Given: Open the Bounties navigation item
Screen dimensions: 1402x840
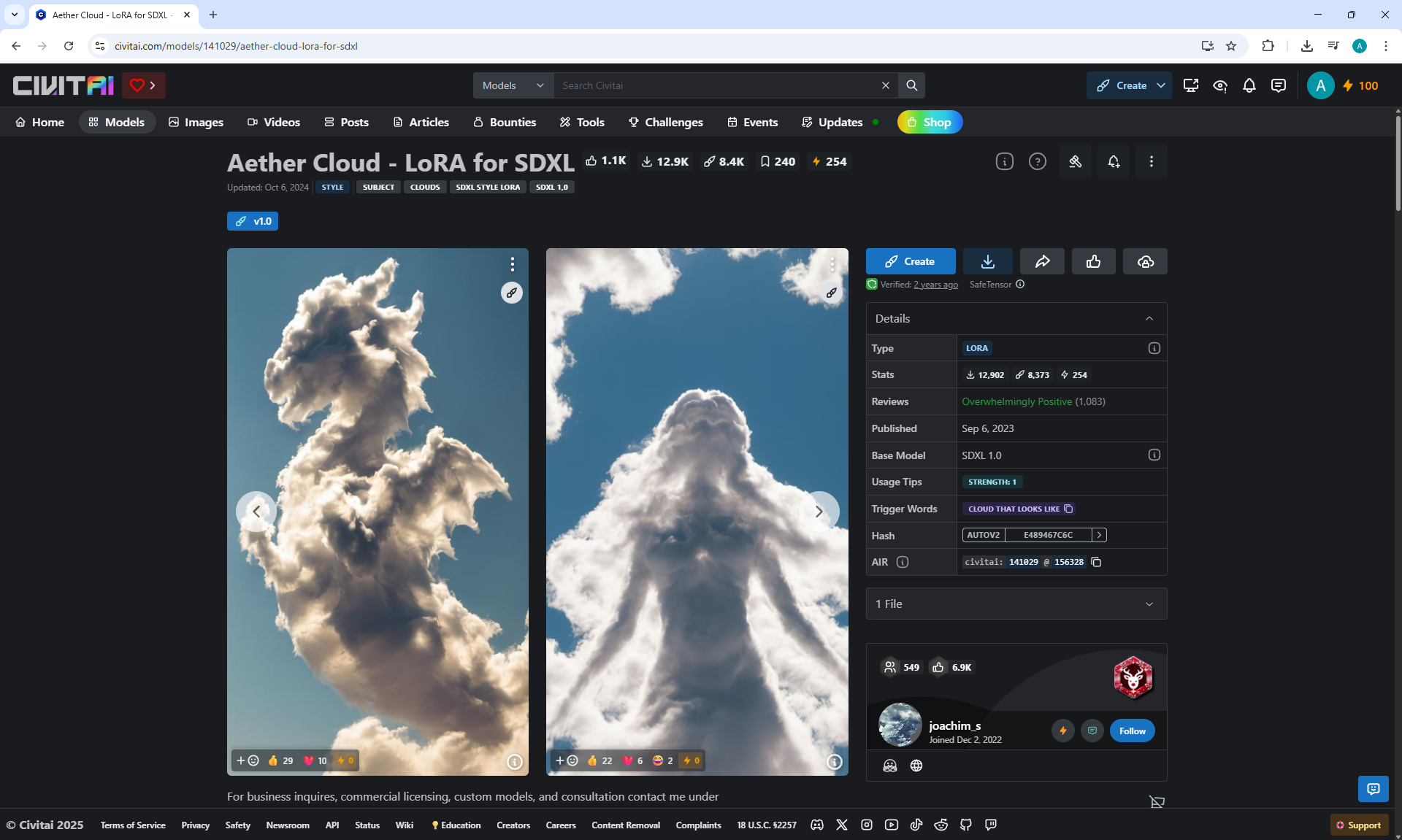Looking at the screenshot, I should tap(505, 122).
